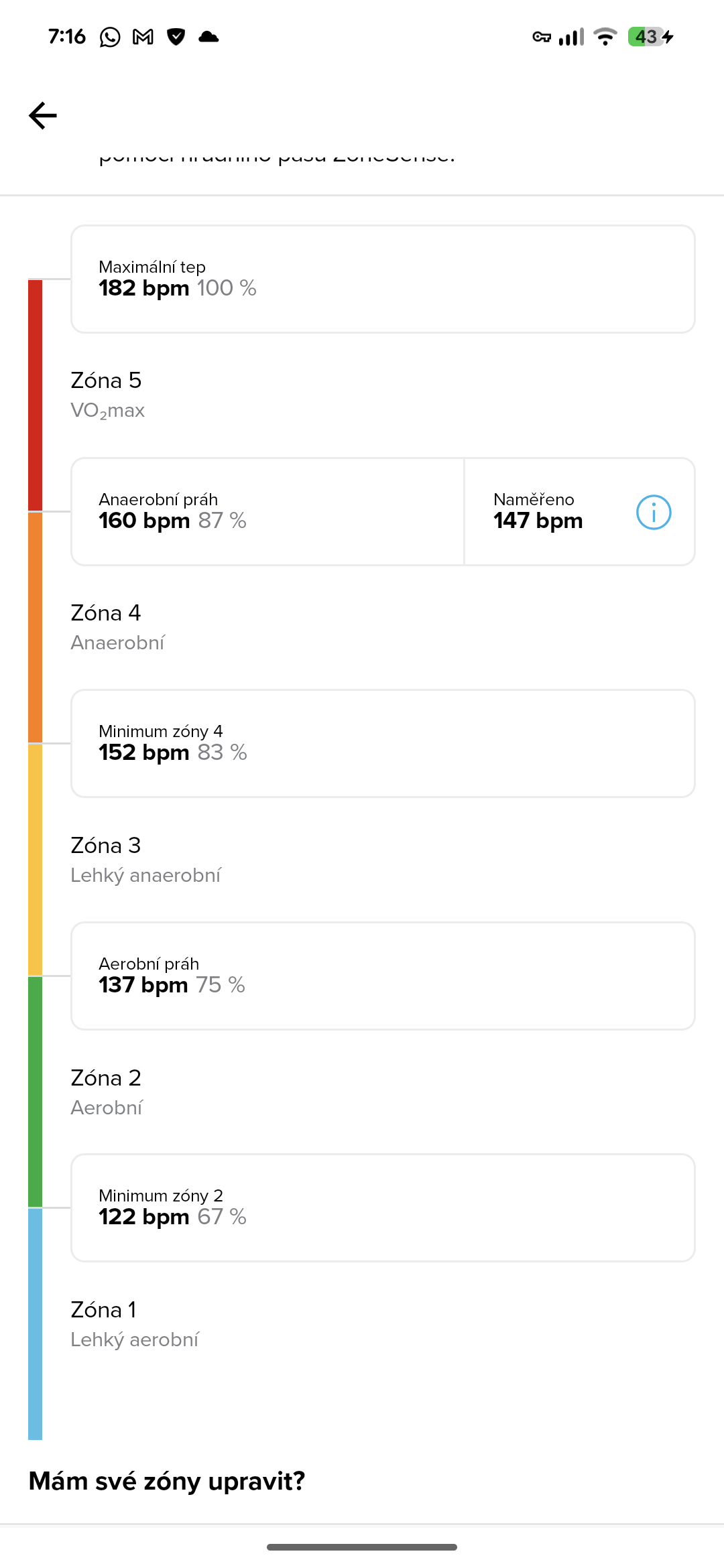Tap the orange Zóna 4 color bar
724x1568 pixels.
pos(35,627)
